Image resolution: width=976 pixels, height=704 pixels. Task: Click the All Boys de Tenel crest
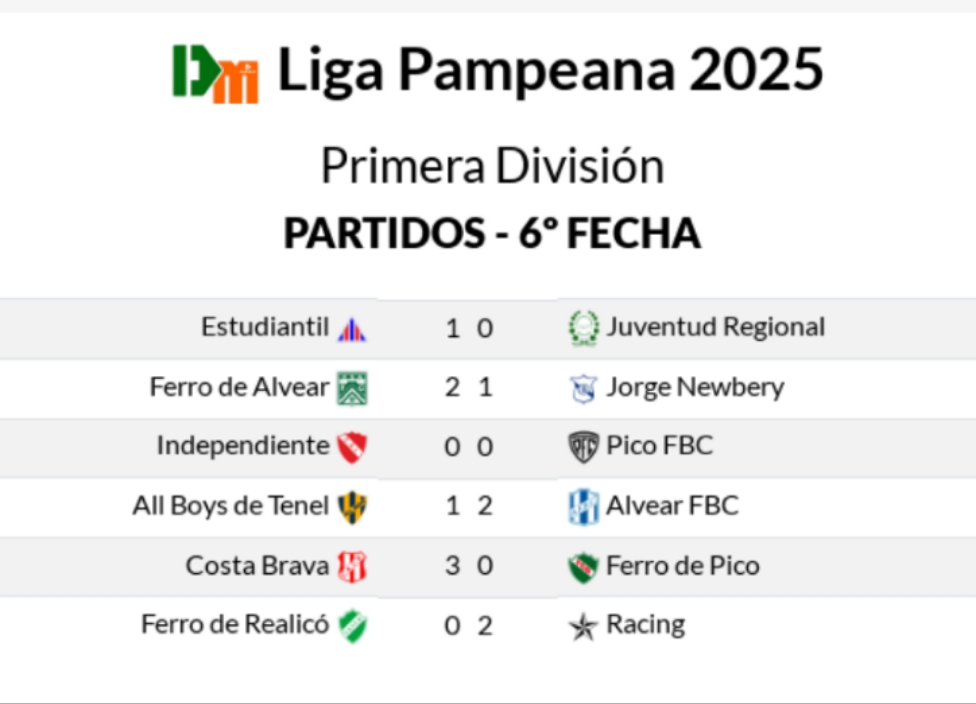click(x=352, y=507)
